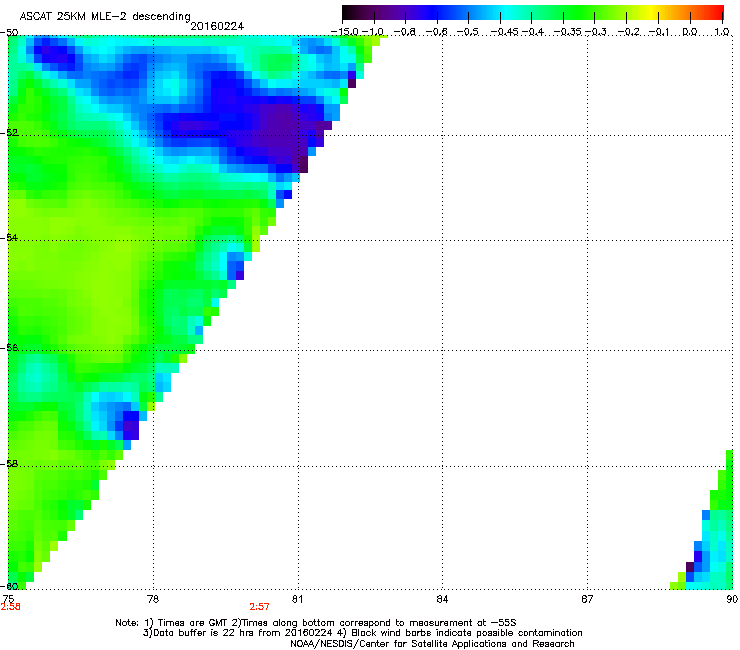The image size is (740, 650).
Task: Click the -60 latitude axis label
Action: point(9,586)
